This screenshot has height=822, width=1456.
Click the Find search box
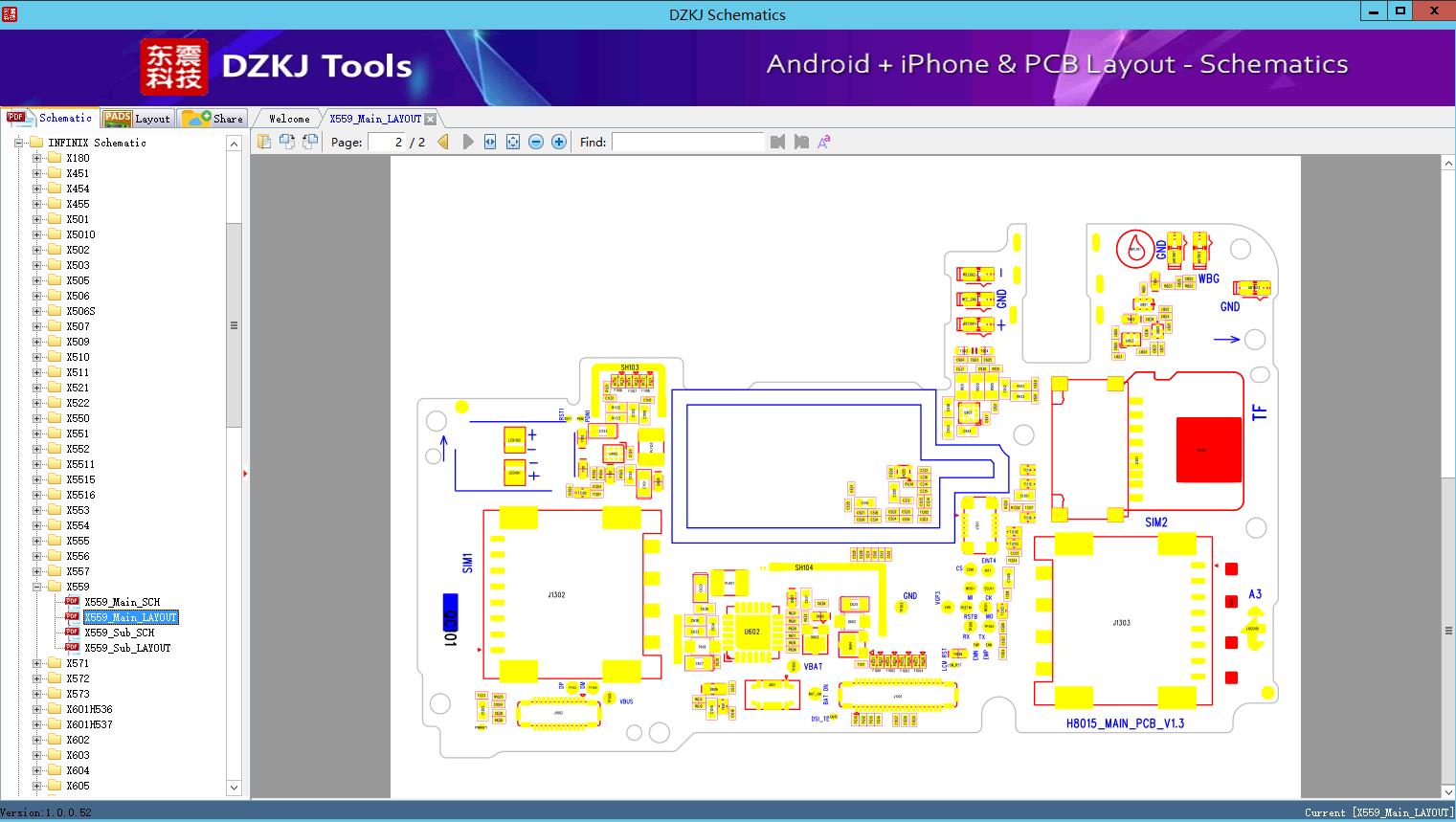tap(687, 142)
